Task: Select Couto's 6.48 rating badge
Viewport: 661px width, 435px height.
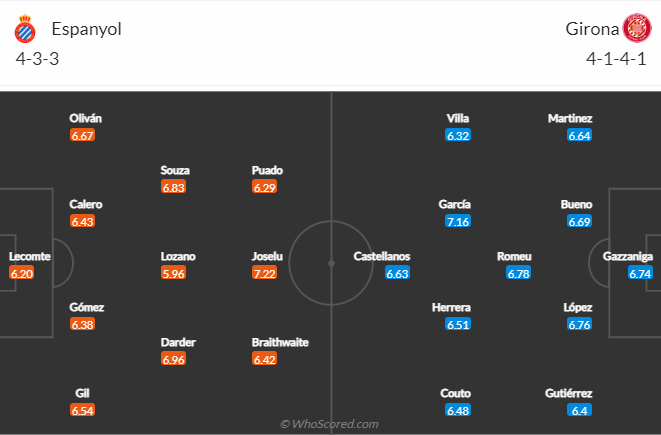Action: point(458,410)
